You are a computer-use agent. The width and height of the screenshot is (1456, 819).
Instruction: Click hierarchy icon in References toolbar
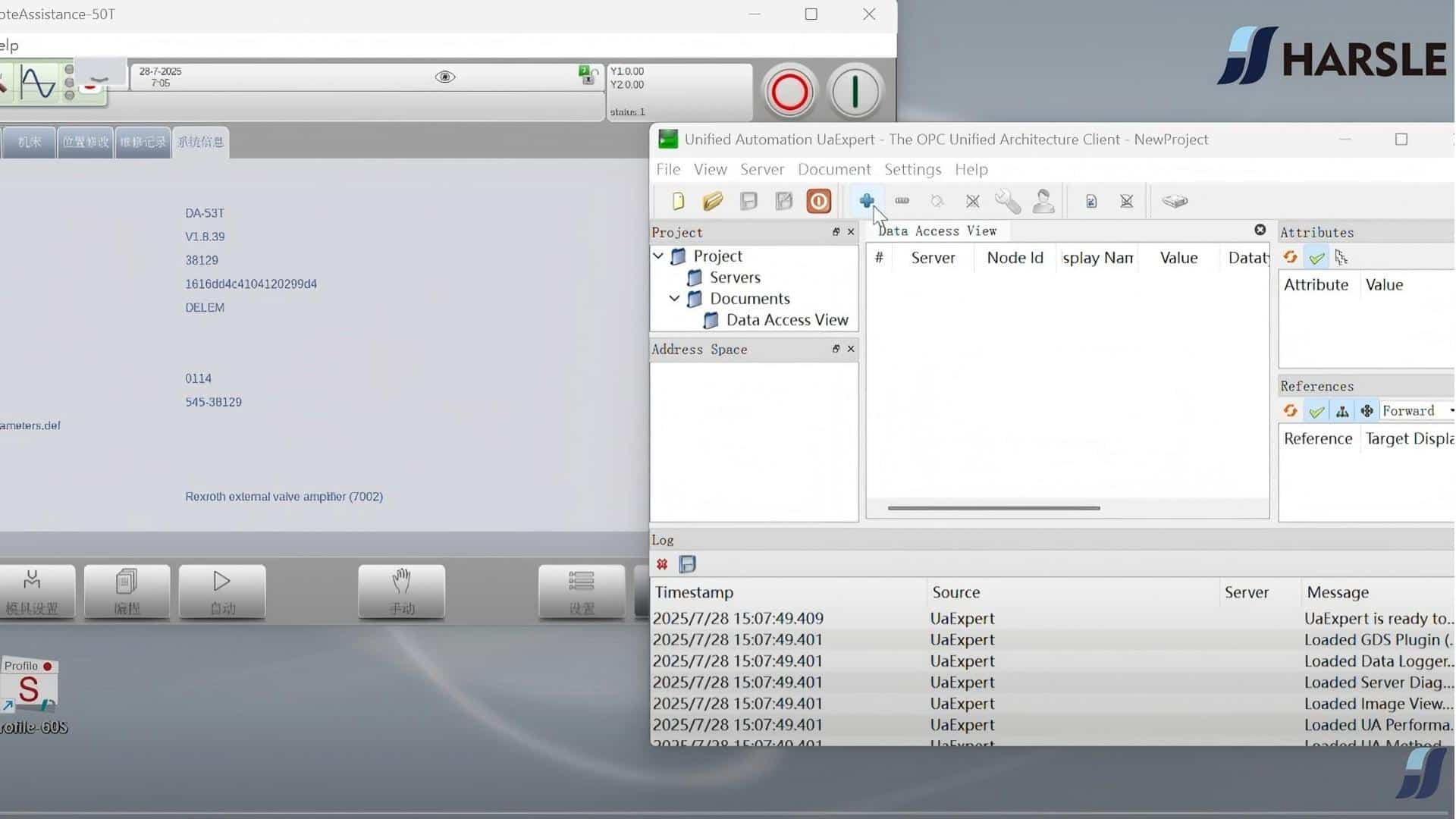(x=1342, y=411)
